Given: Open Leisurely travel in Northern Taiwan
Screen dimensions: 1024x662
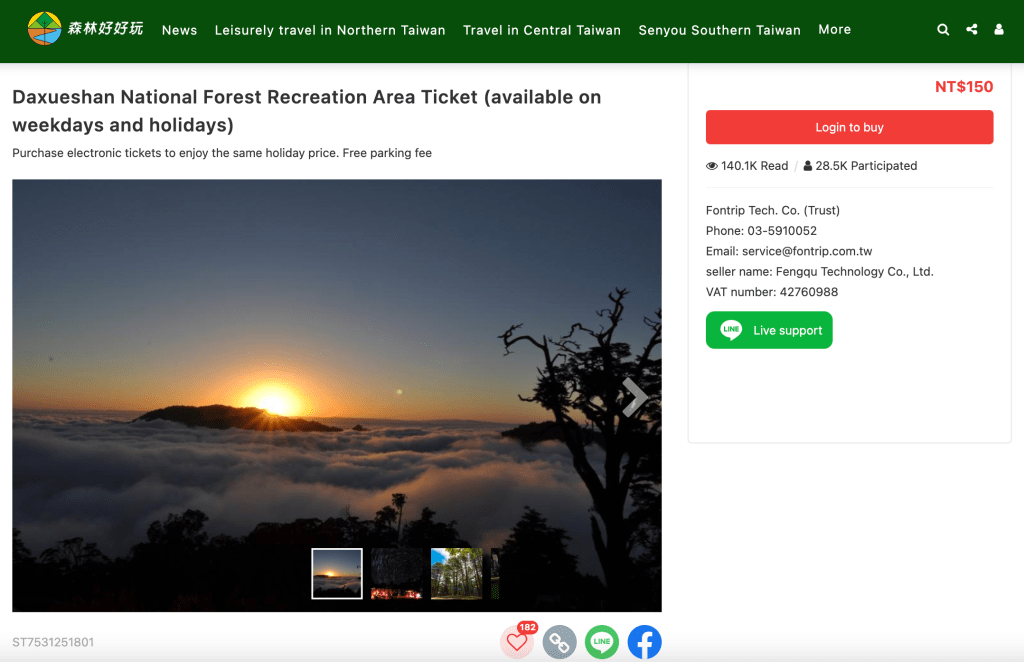Looking at the screenshot, I should [330, 30].
